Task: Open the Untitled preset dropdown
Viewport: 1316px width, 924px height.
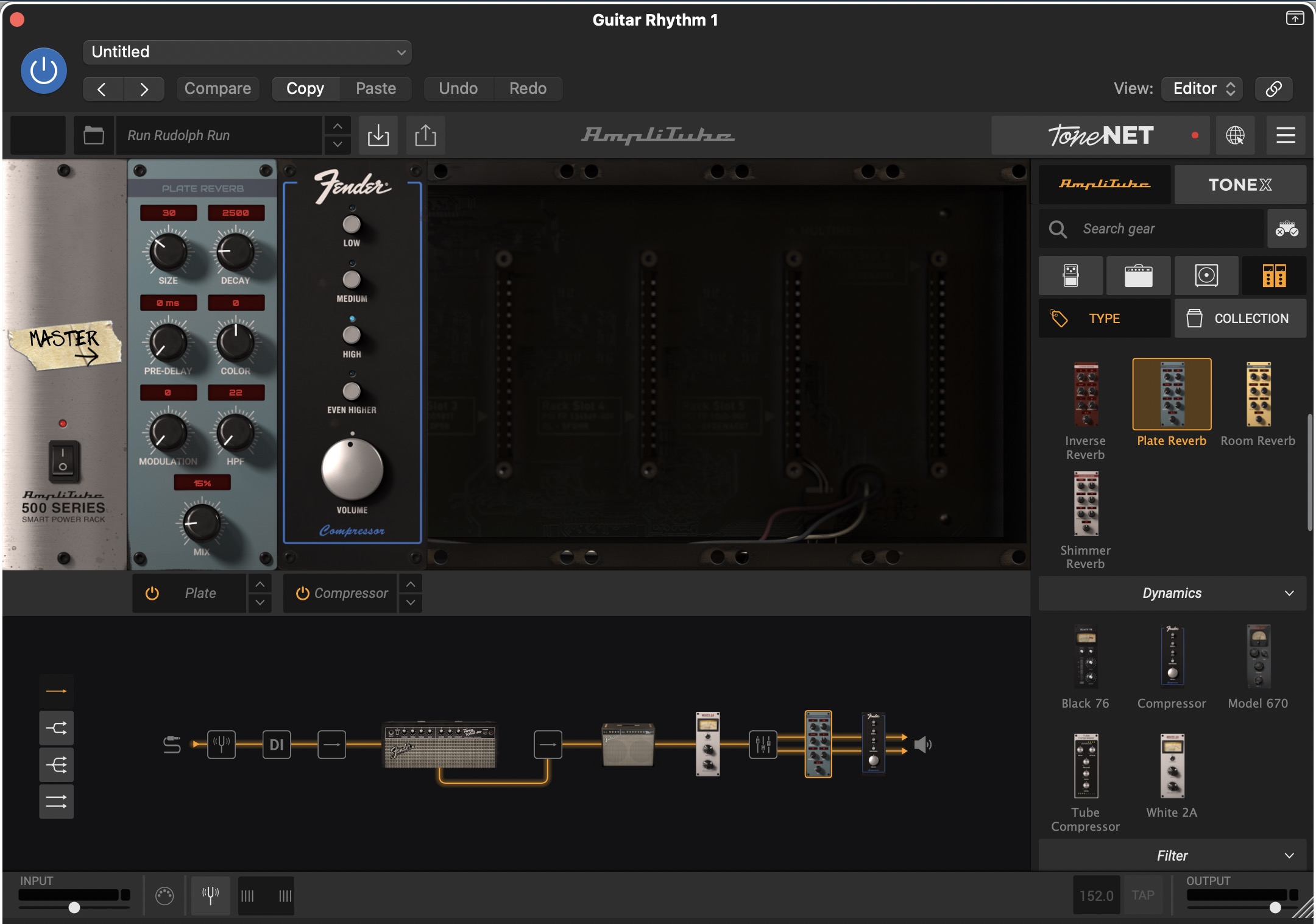Action: [247, 52]
